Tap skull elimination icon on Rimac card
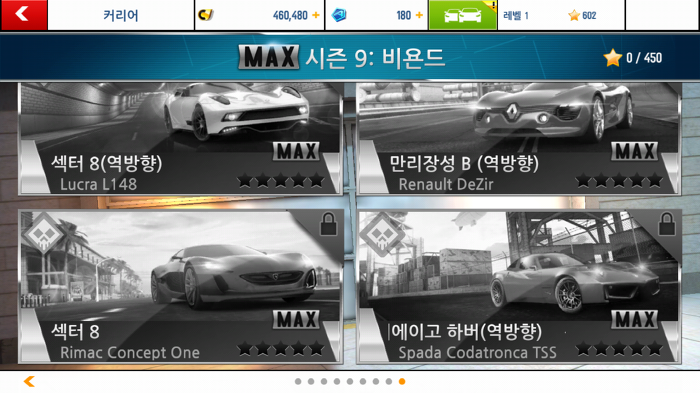Image resolution: width=700 pixels, height=393 pixels. [43, 233]
